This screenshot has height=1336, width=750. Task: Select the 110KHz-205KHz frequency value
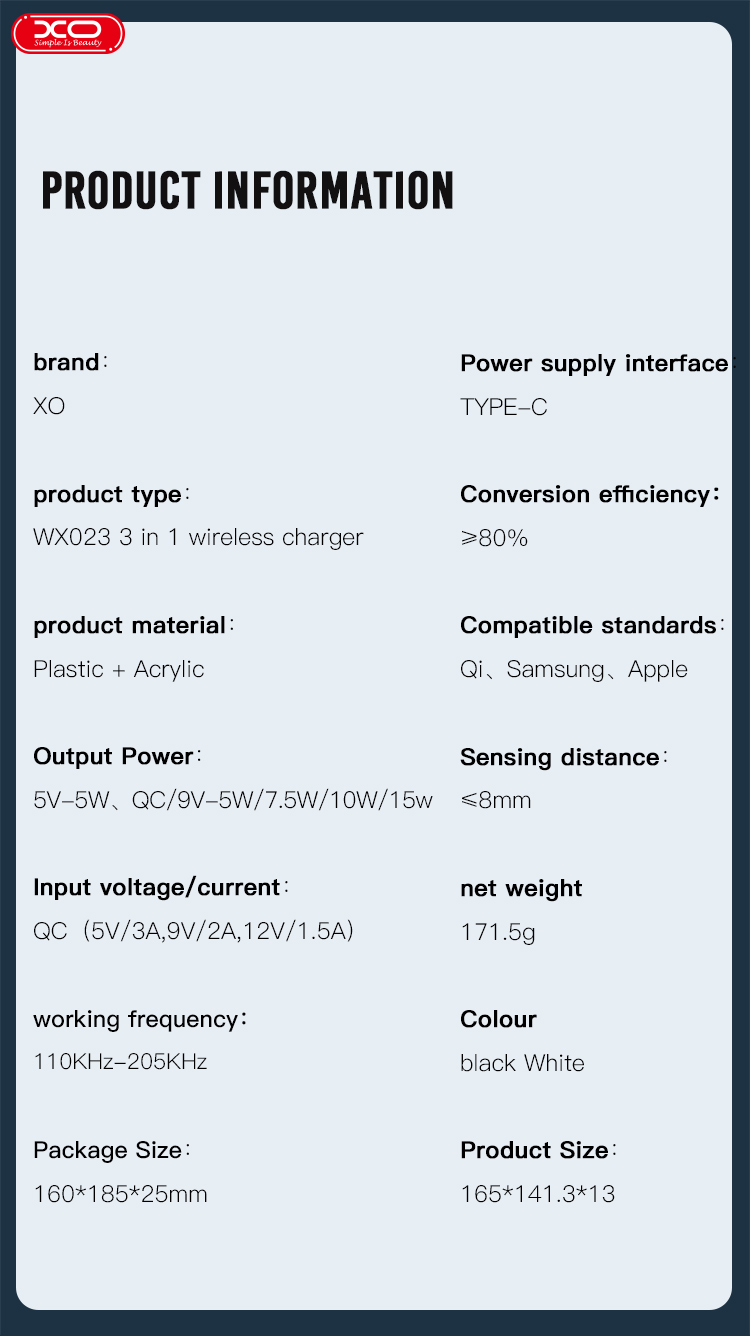pos(120,1061)
